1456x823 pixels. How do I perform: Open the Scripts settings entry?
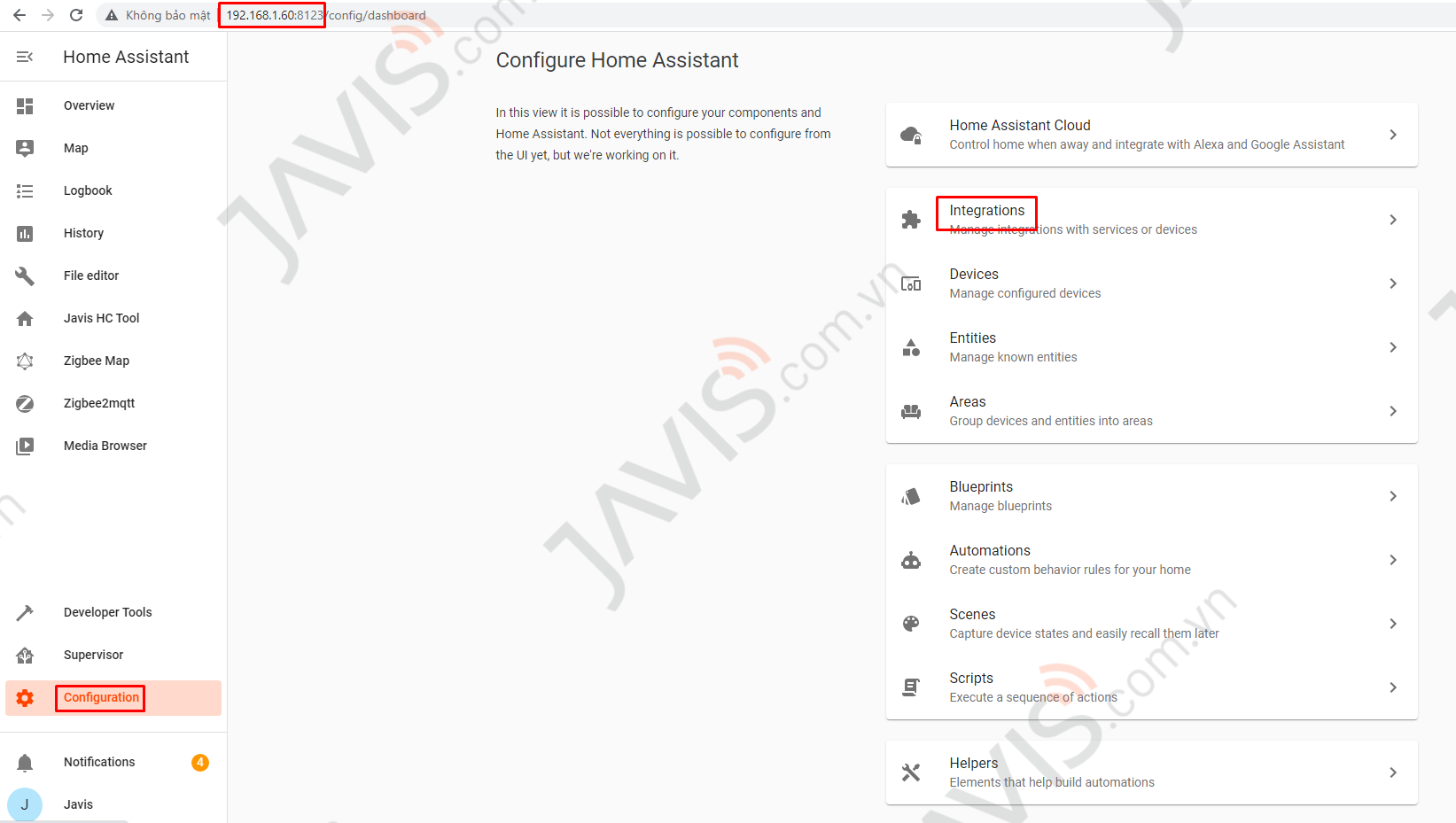[1152, 687]
